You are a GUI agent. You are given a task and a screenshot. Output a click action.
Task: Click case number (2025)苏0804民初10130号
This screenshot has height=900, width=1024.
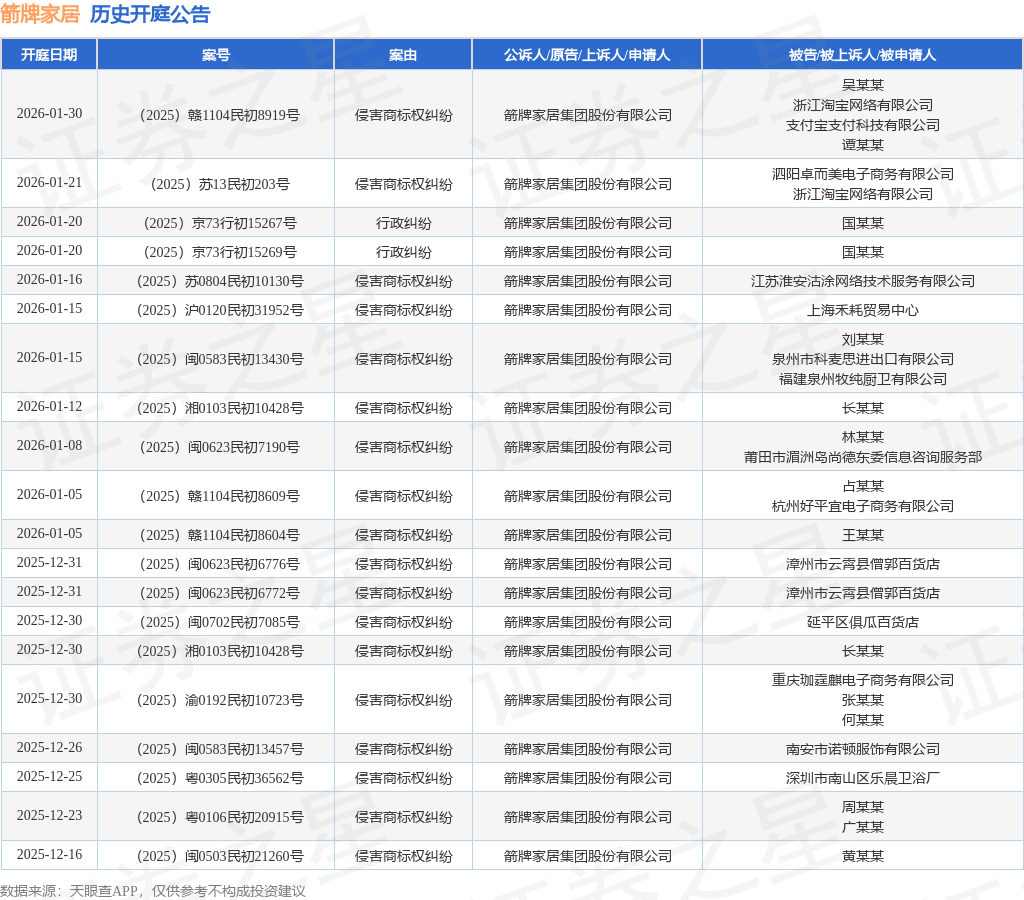pos(220,281)
